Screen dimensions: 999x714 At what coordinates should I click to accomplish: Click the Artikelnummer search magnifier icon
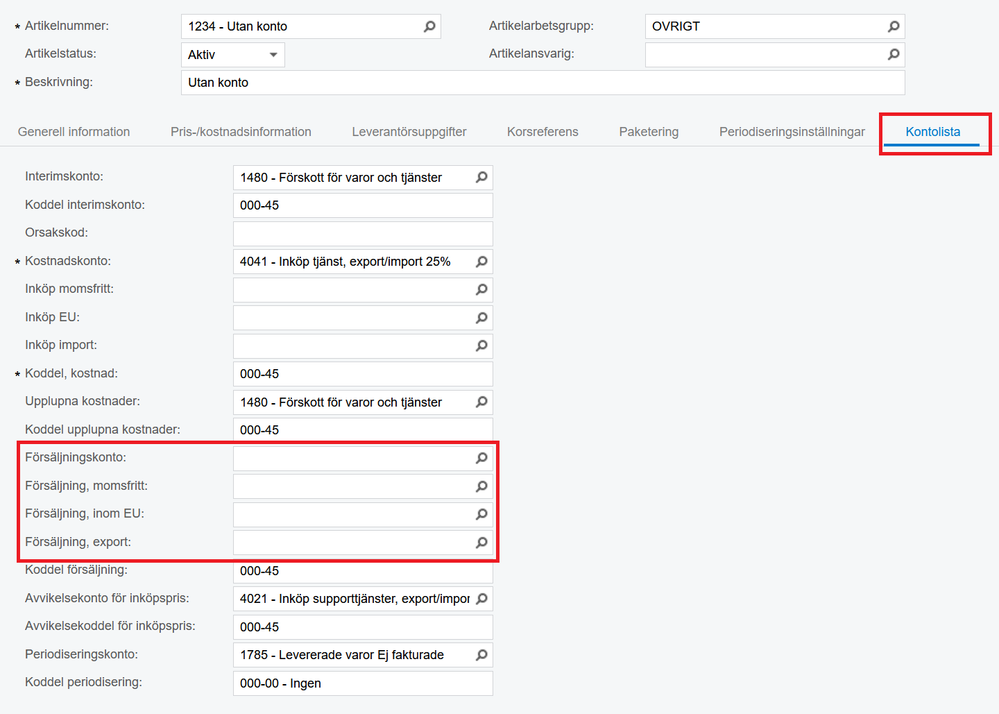point(430,27)
